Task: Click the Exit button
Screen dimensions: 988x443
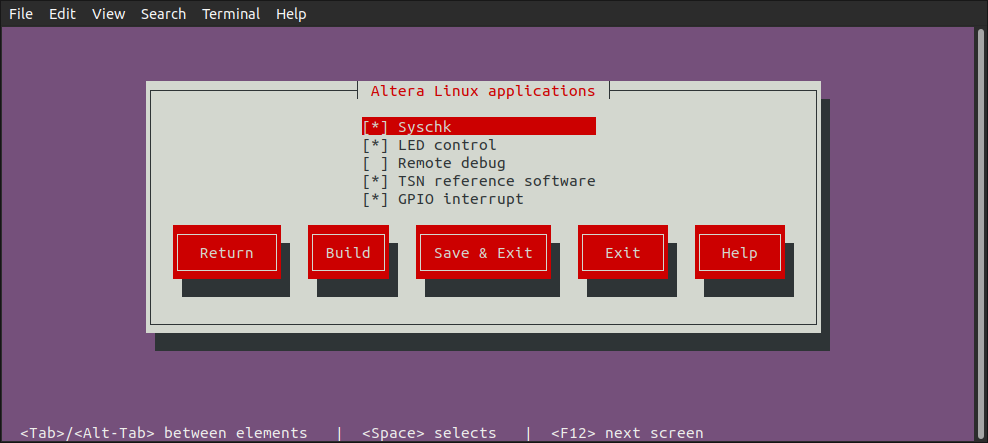Action: tap(623, 252)
